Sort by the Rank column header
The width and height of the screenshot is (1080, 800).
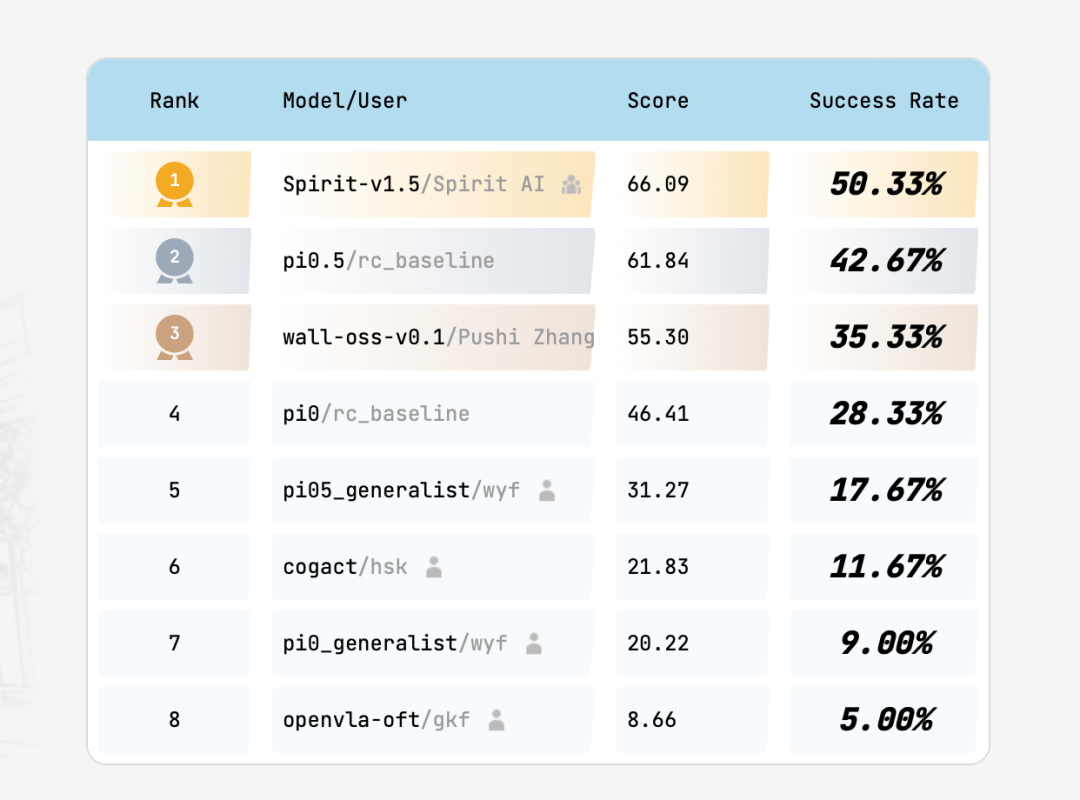tap(174, 101)
